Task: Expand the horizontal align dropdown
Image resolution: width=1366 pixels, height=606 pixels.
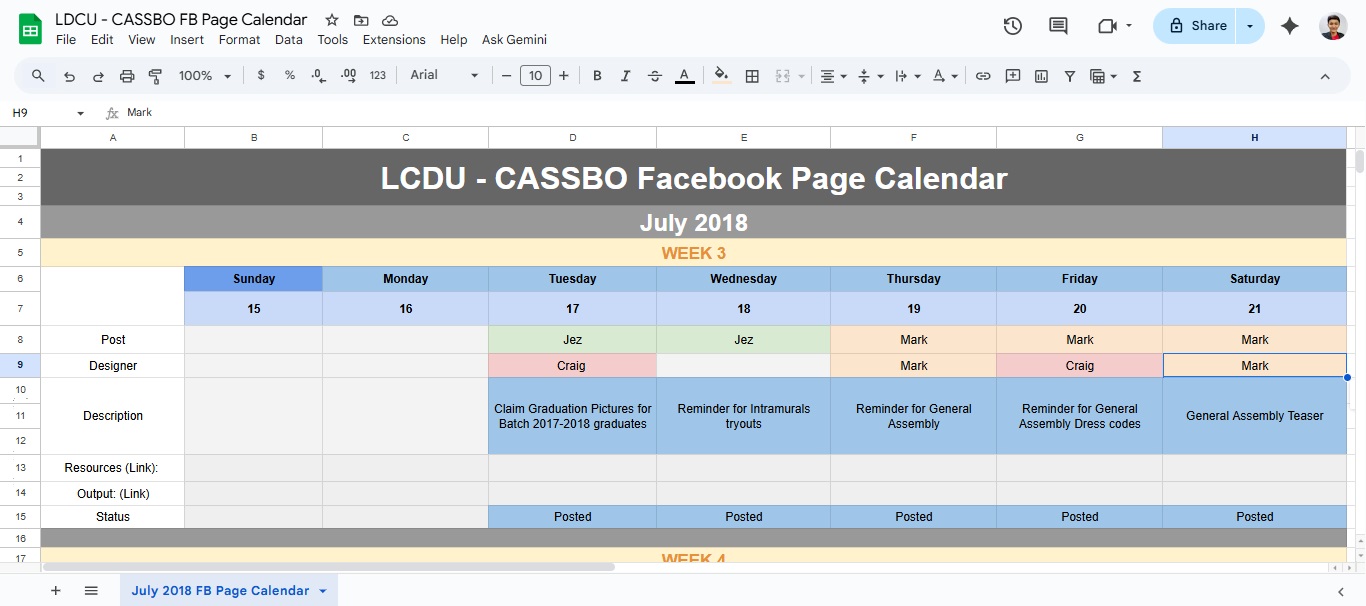Action: coord(833,76)
